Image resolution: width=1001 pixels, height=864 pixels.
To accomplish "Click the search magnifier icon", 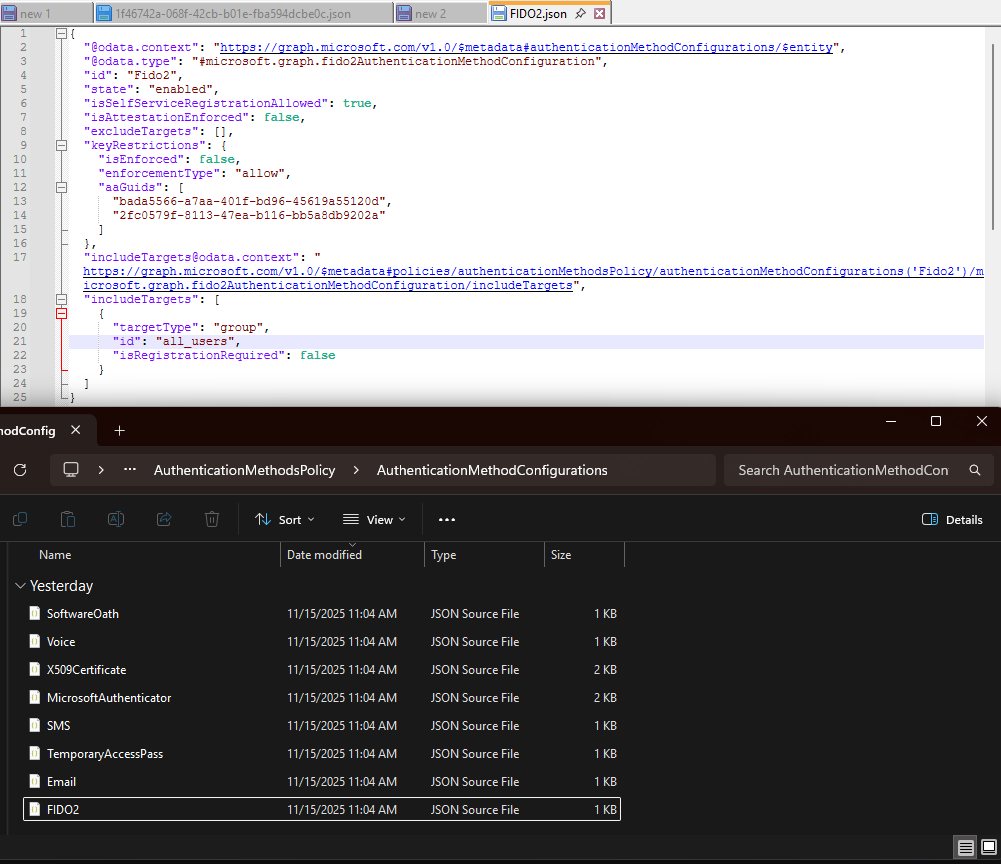I will click(974, 470).
